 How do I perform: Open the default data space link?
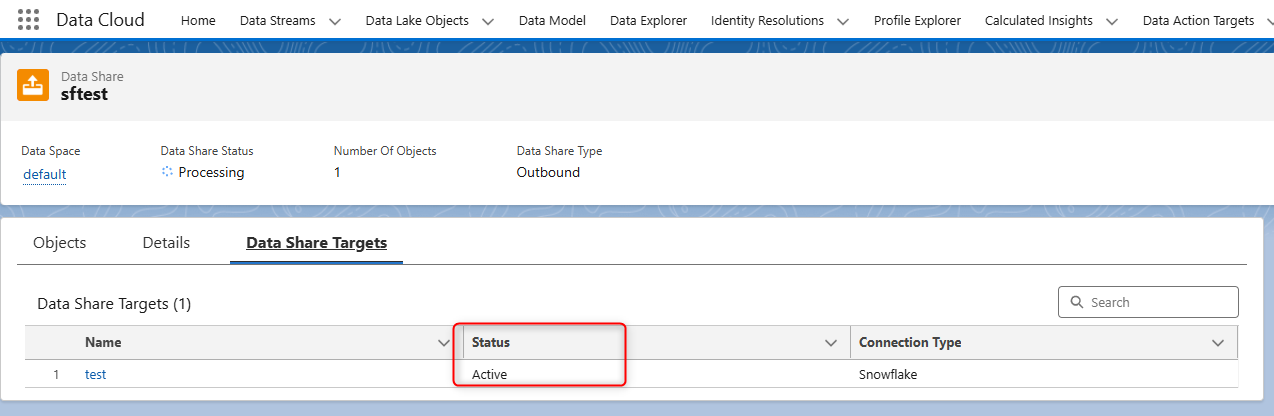pyautogui.click(x=45, y=174)
